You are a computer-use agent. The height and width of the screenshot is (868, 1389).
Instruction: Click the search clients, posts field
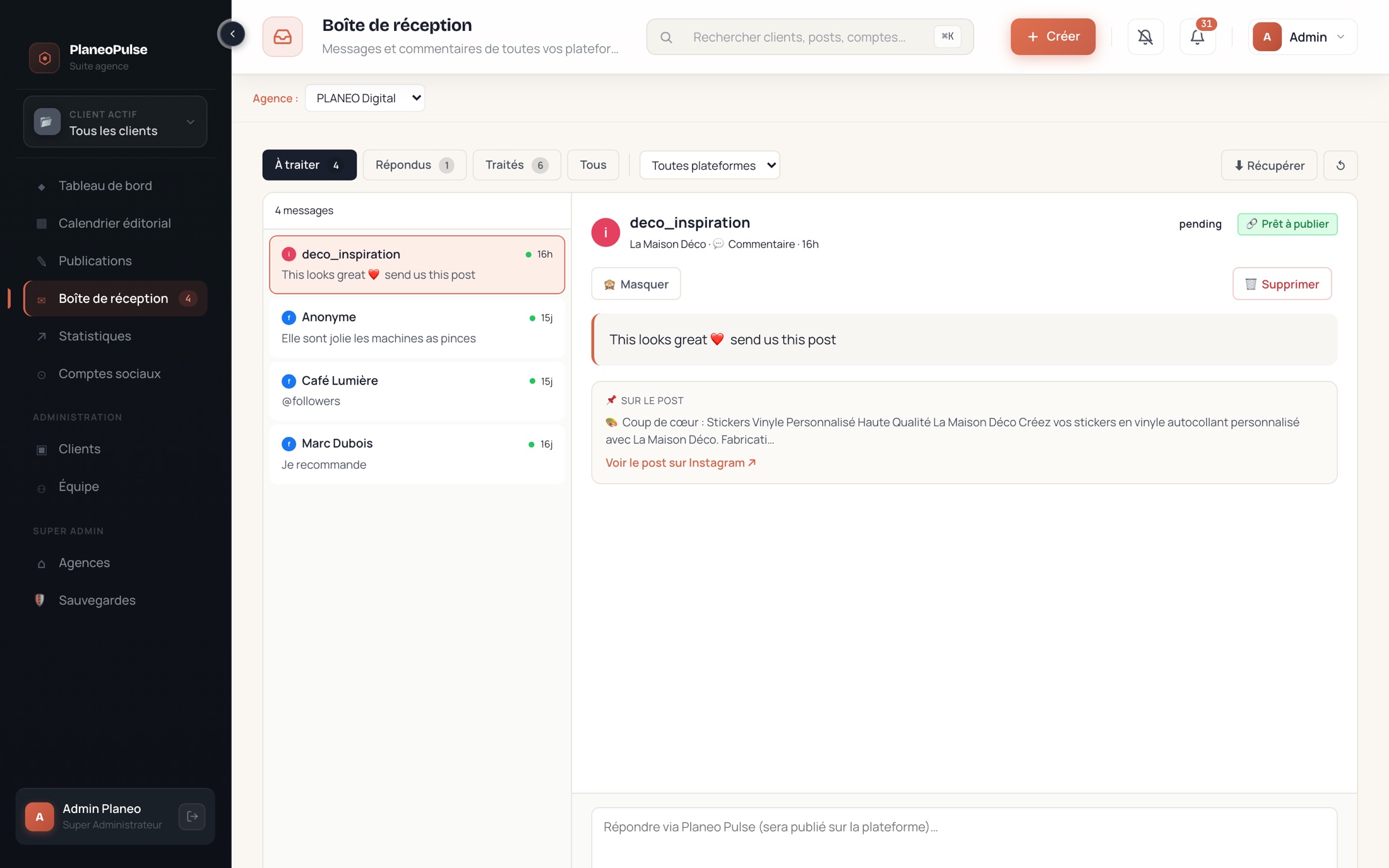(x=809, y=37)
